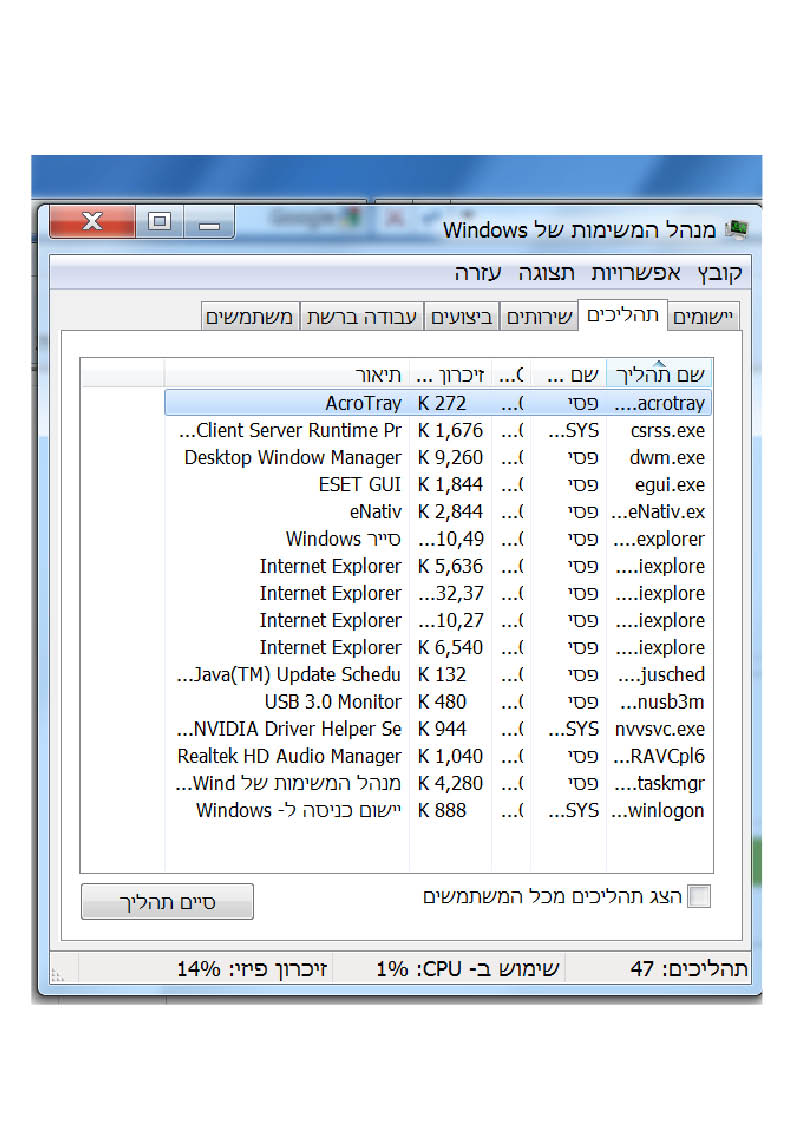This screenshot has height=1123, width=794.
Task: Select the winlogon process row
Action: pos(438,811)
